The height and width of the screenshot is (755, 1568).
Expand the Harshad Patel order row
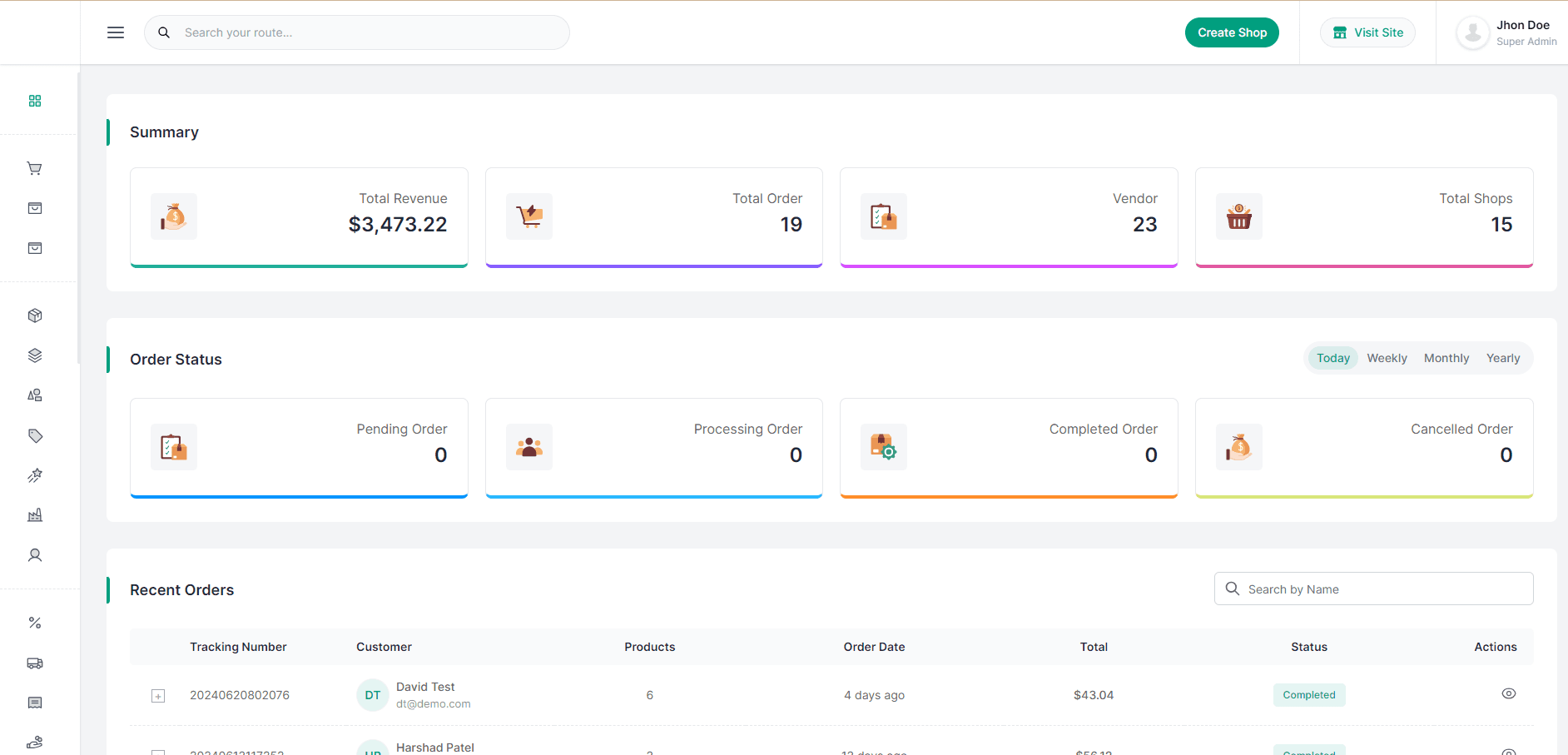[x=158, y=750]
